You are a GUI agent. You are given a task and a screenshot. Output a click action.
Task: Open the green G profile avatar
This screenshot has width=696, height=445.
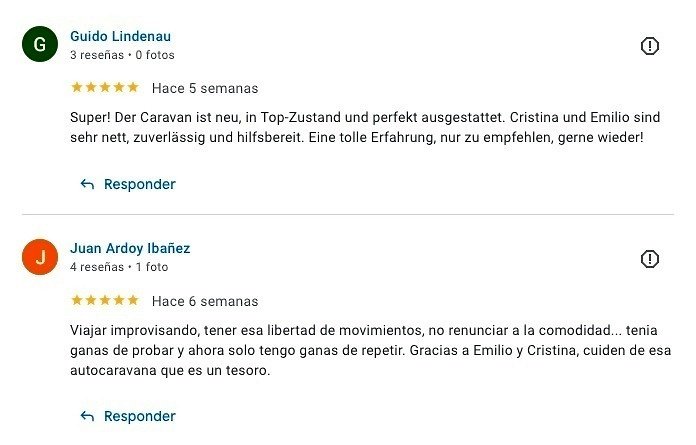click(x=40, y=45)
